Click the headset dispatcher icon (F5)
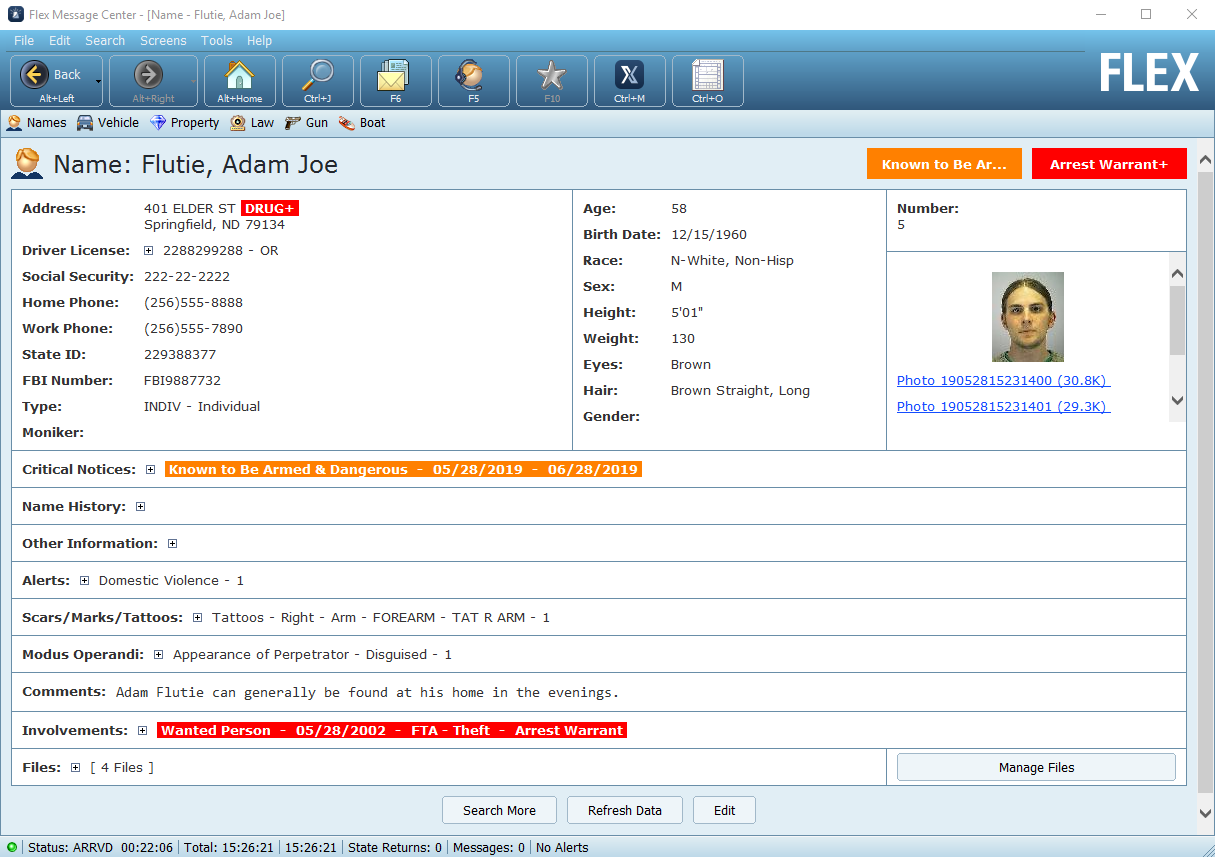Image resolution: width=1215 pixels, height=857 pixels. [x=474, y=80]
